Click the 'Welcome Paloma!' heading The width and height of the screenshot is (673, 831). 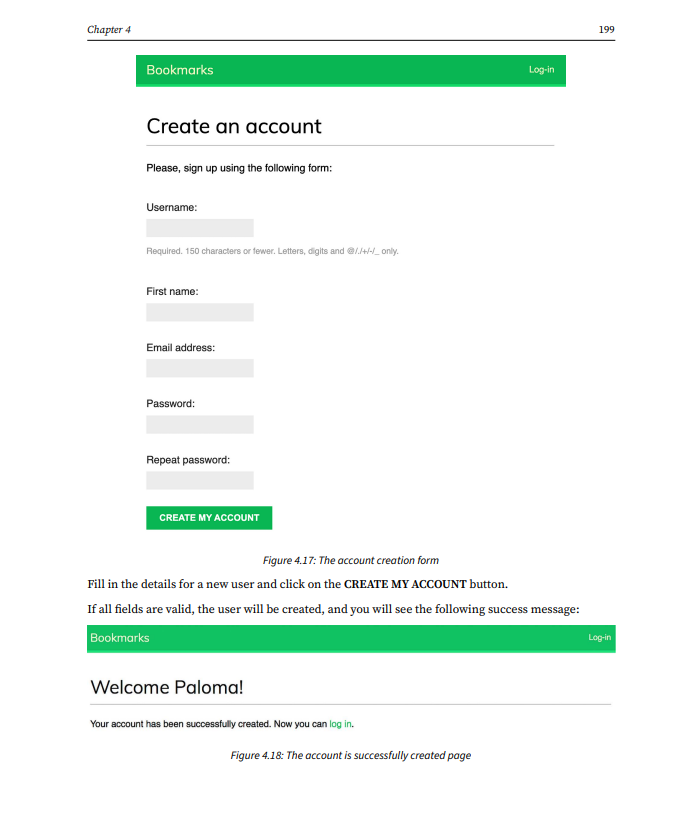point(167,687)
